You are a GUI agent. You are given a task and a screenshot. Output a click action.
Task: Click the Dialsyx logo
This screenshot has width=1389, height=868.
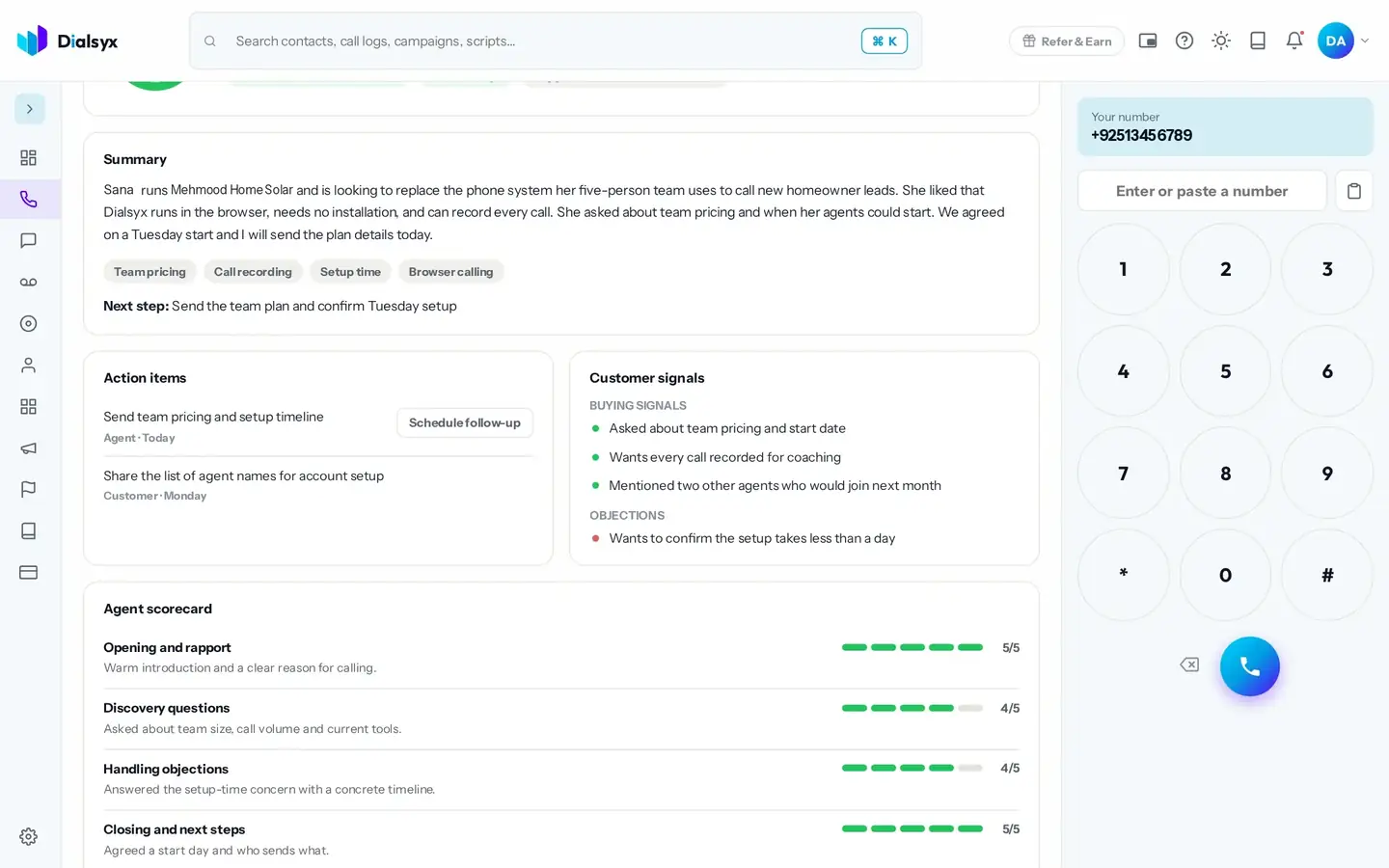click(68, 41)
